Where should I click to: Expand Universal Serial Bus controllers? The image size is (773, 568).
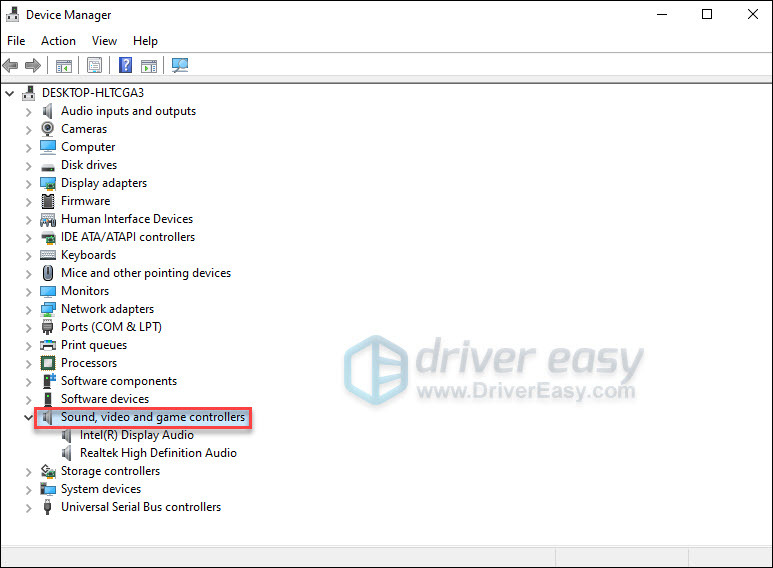29,508
